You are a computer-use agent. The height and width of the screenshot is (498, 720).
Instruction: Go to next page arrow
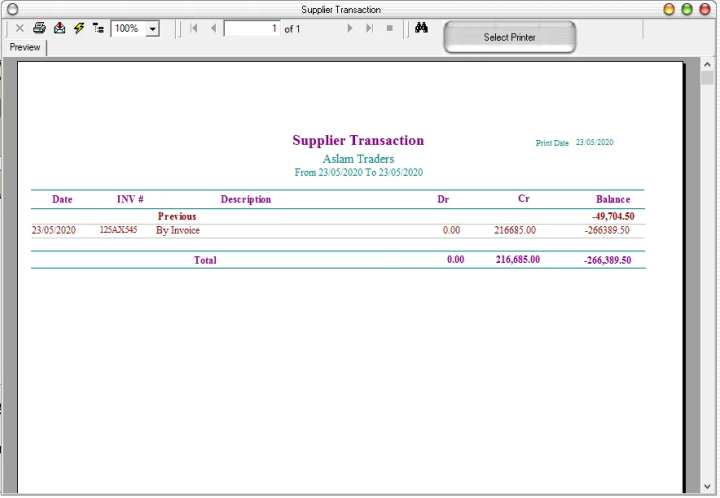[350, 28]
